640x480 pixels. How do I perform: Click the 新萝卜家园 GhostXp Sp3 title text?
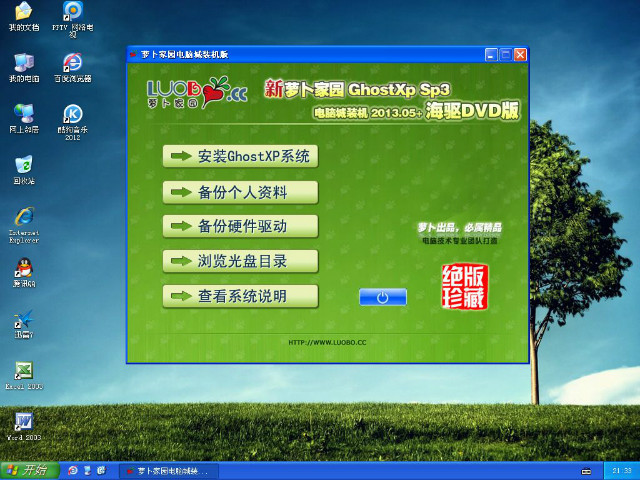tap(358, 89)
